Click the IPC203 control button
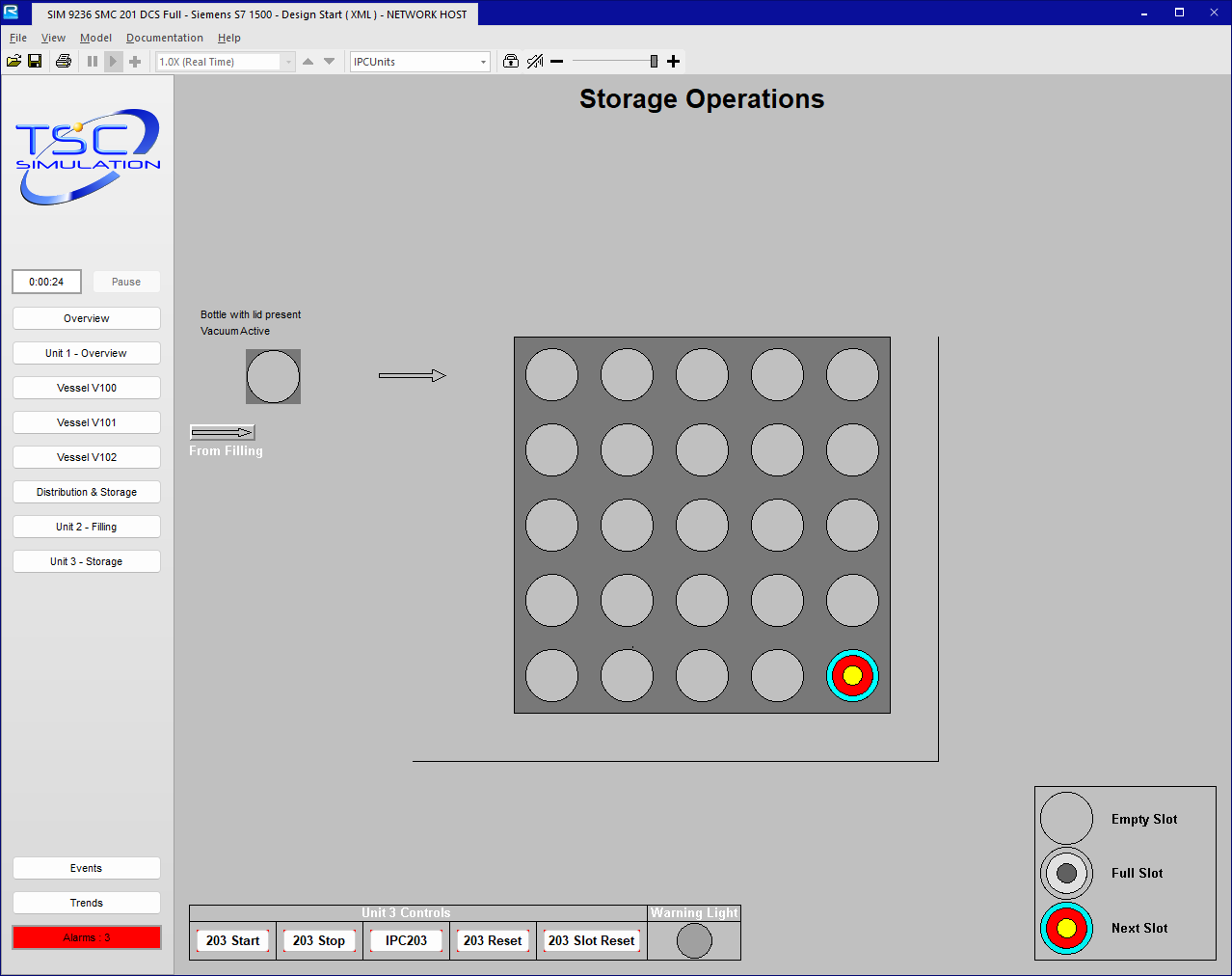This screenshot has width=1232, height=976. pyautogui.click(x=406, y=940)
